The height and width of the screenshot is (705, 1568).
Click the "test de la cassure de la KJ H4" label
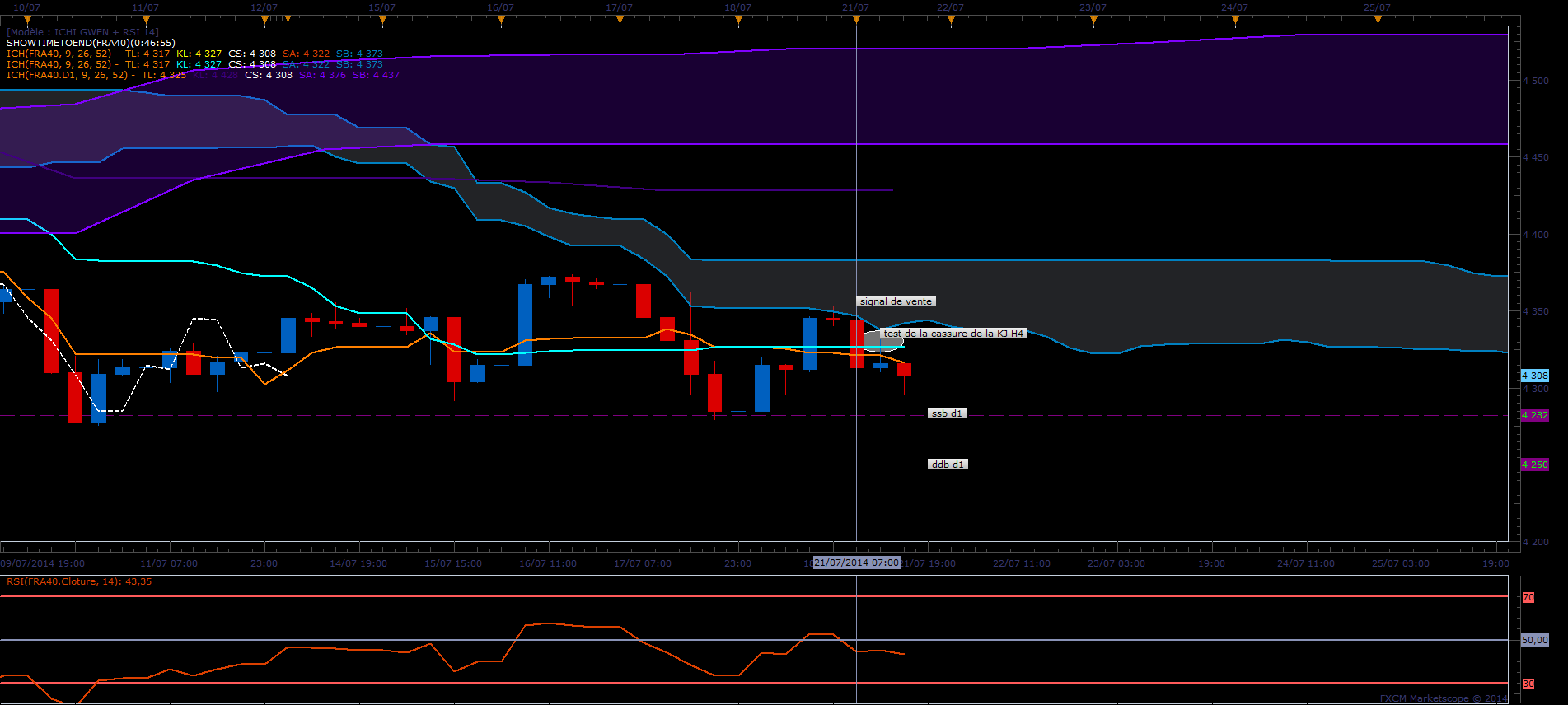953,334
